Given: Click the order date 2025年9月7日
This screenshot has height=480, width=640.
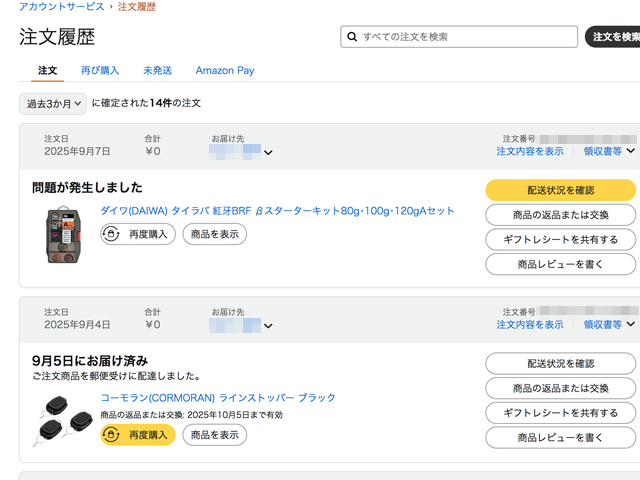Looking at the screenshot, I should click(x=77, y=151).
